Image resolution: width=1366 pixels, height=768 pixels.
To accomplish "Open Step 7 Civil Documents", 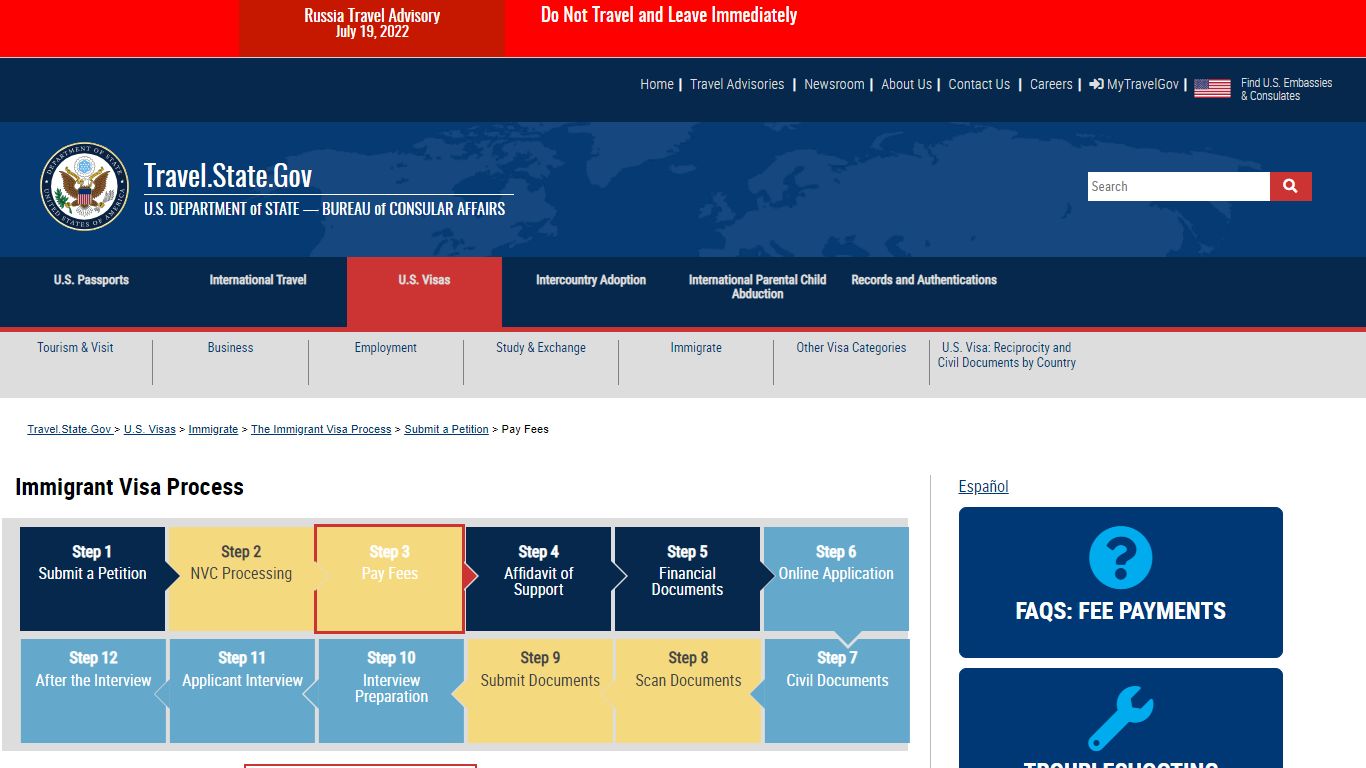I will 837,691.
